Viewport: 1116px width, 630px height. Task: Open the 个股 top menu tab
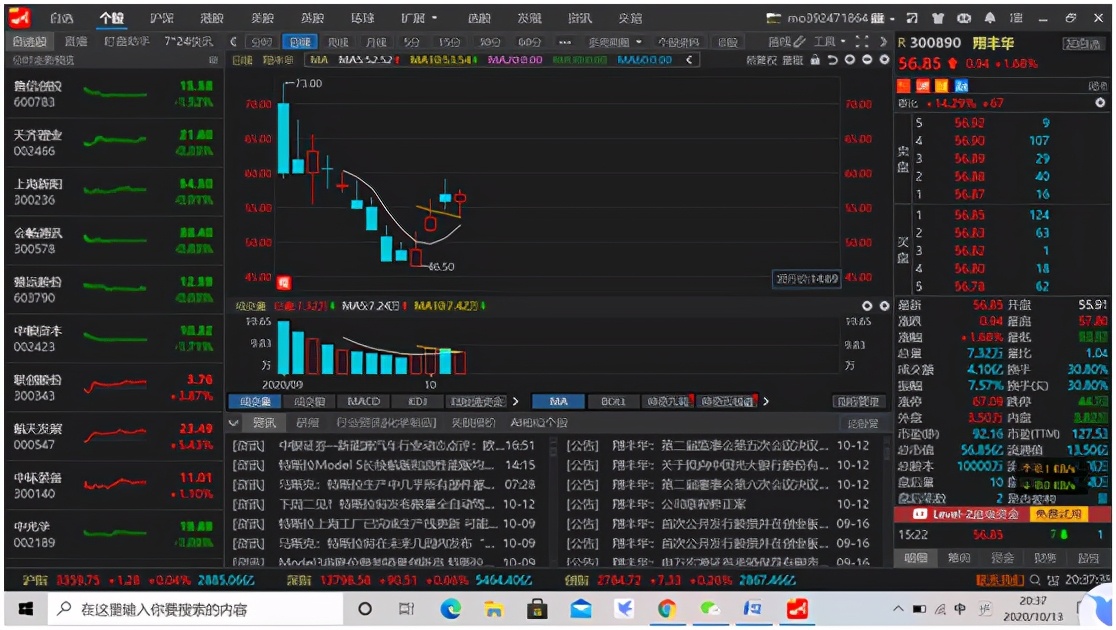(111, 18)
